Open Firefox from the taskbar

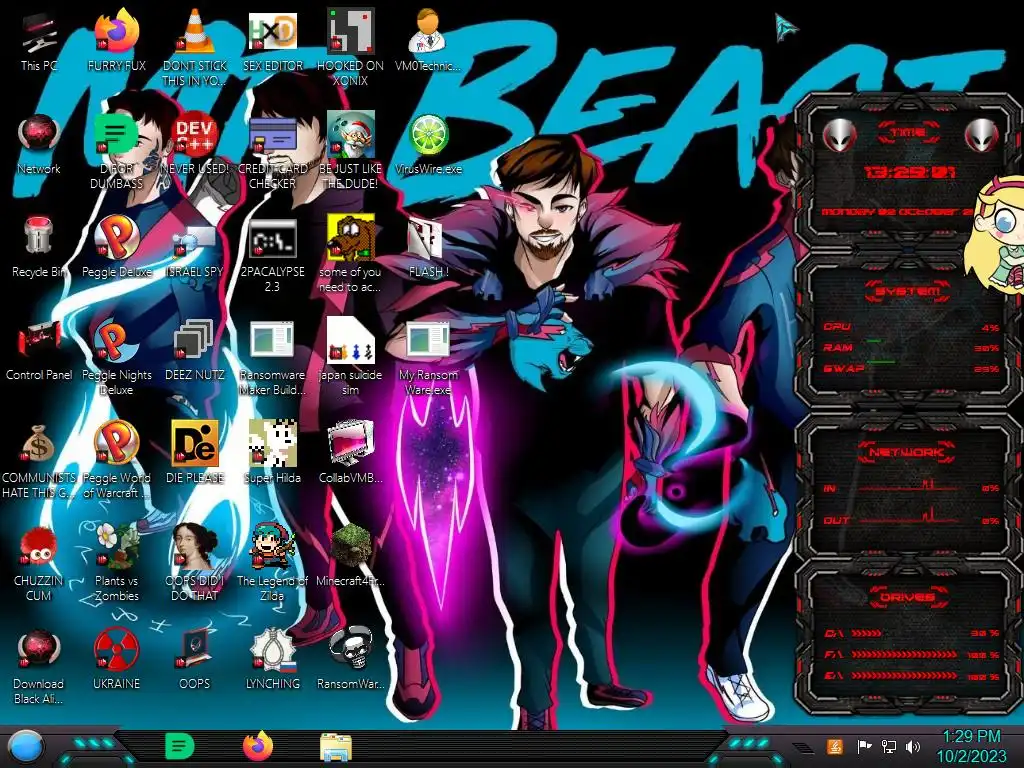tap(258, 746)
